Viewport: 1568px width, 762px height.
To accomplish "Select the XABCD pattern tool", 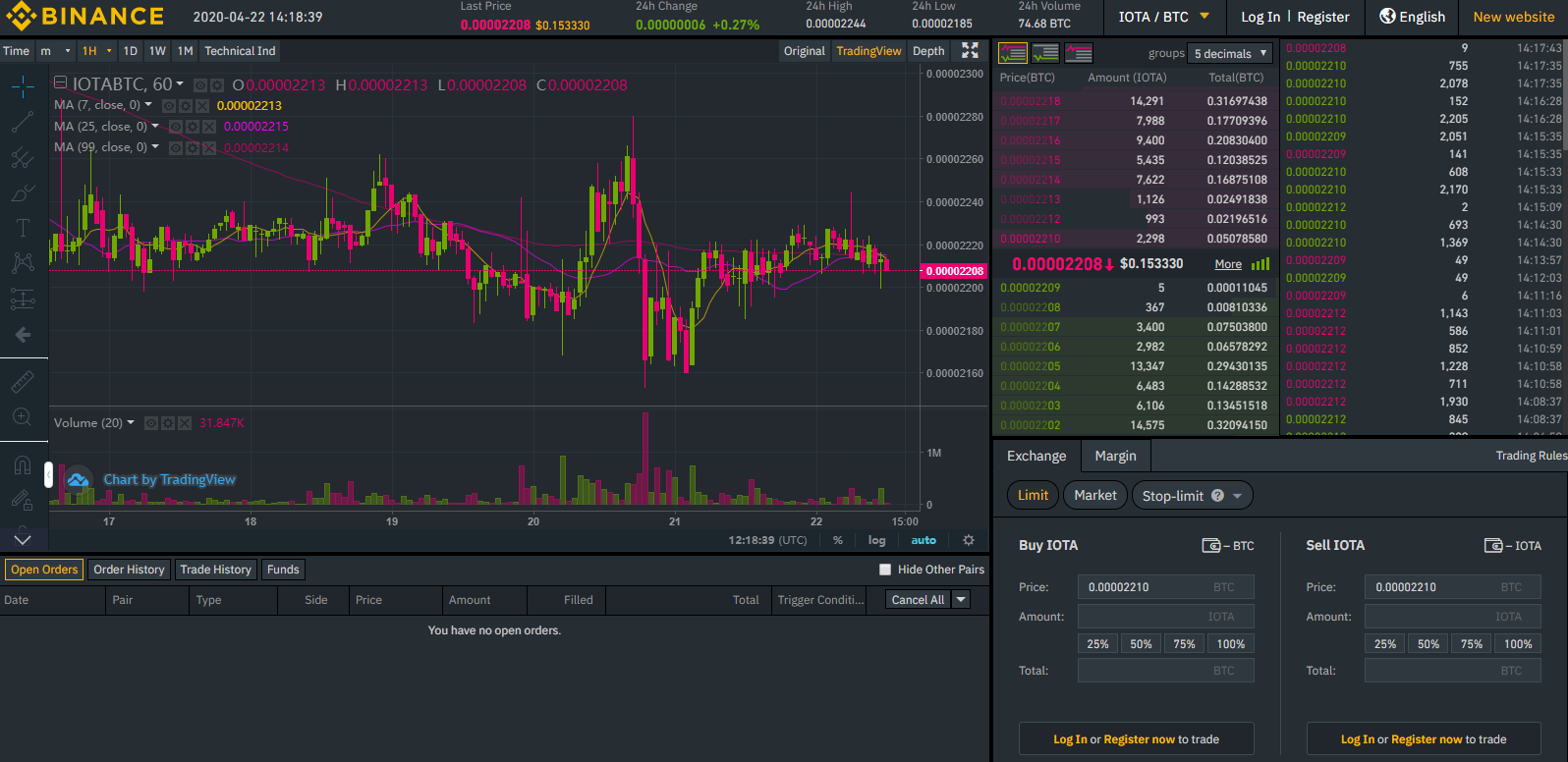I will coord(23,262).
